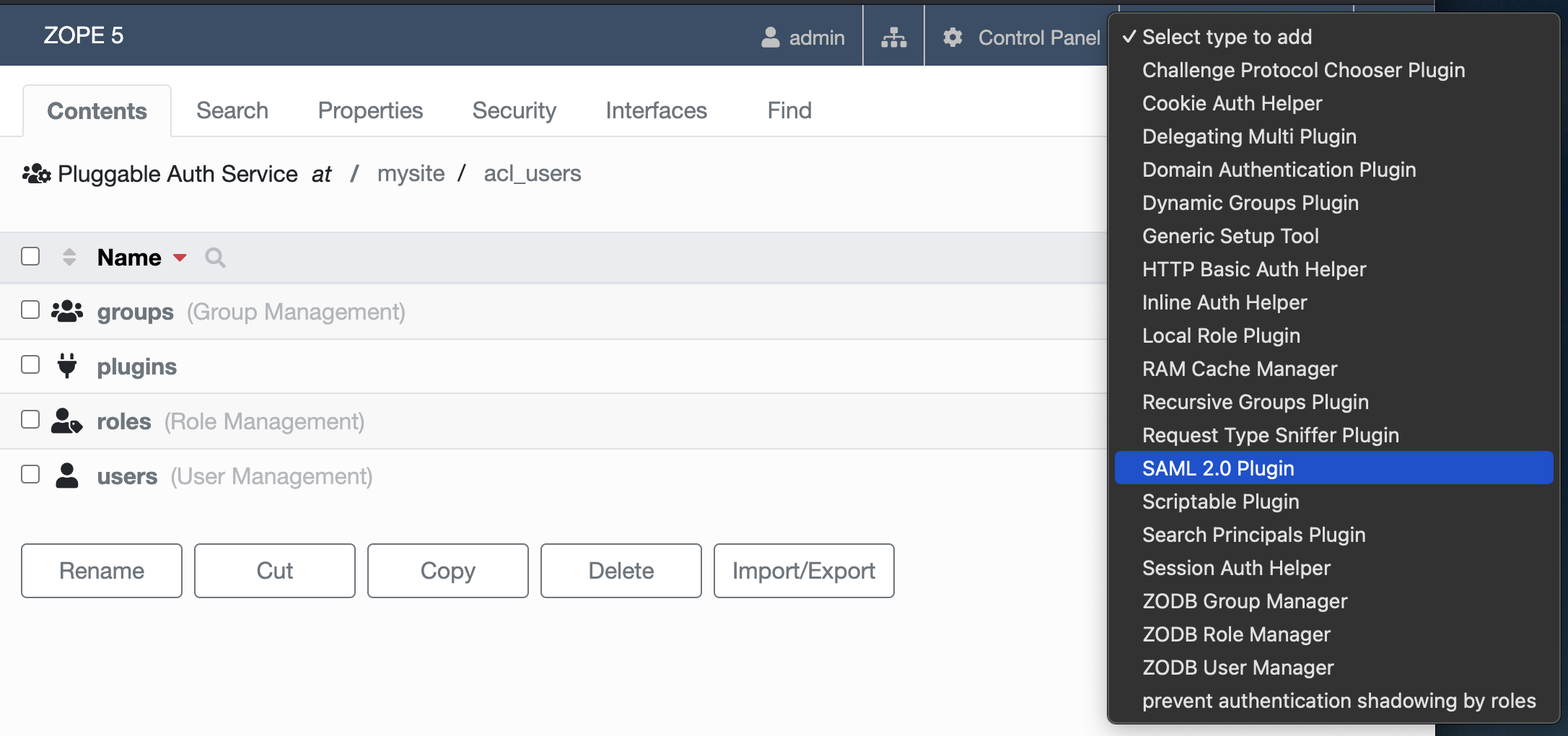Check the groups row checkbox

30,310
